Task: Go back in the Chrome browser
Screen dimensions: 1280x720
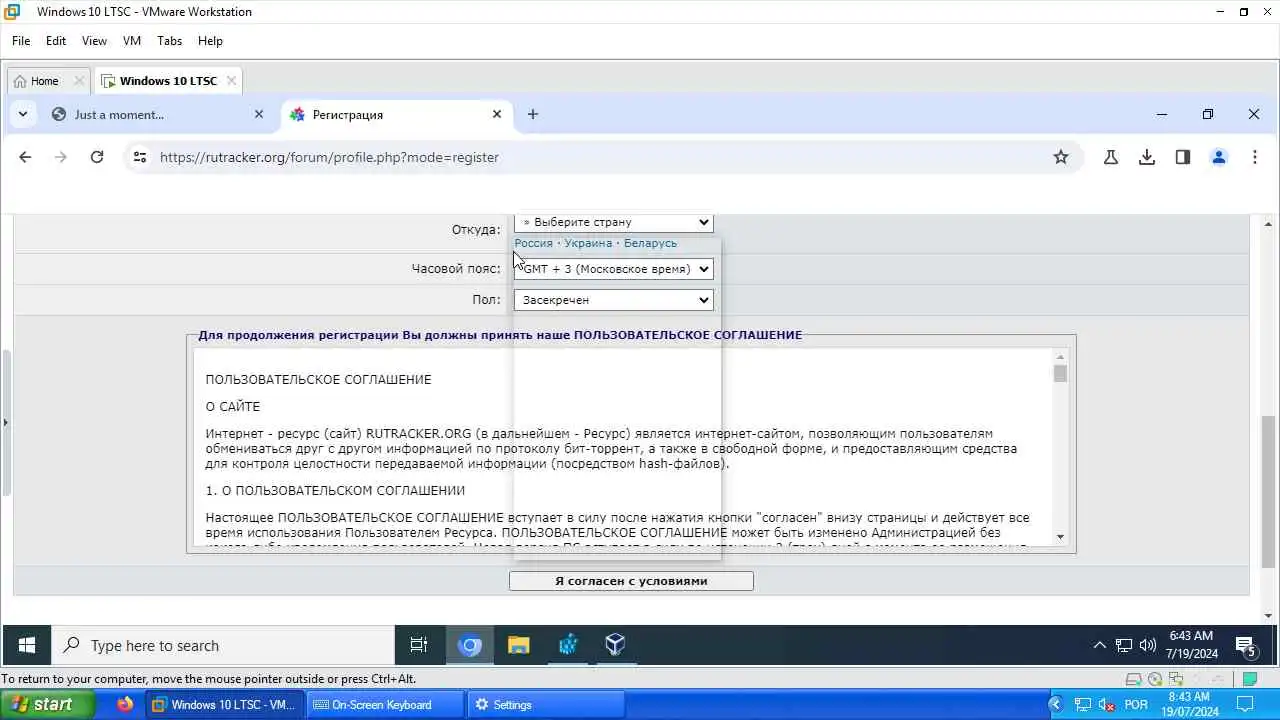Action: 25,157
